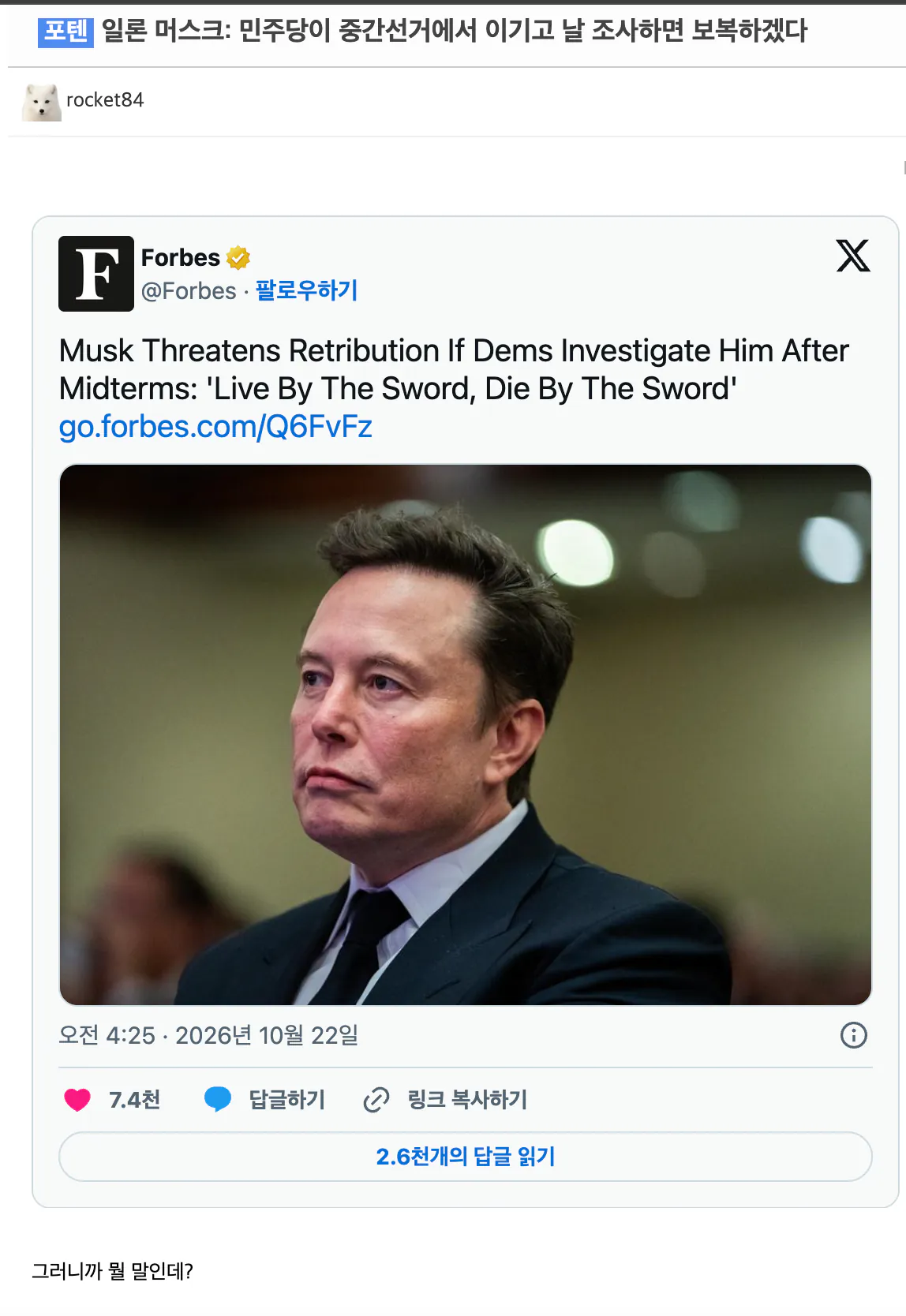Open the tweet info circle icon
The height and width of the screenshot is (1316, 906).
[854, 1035]
